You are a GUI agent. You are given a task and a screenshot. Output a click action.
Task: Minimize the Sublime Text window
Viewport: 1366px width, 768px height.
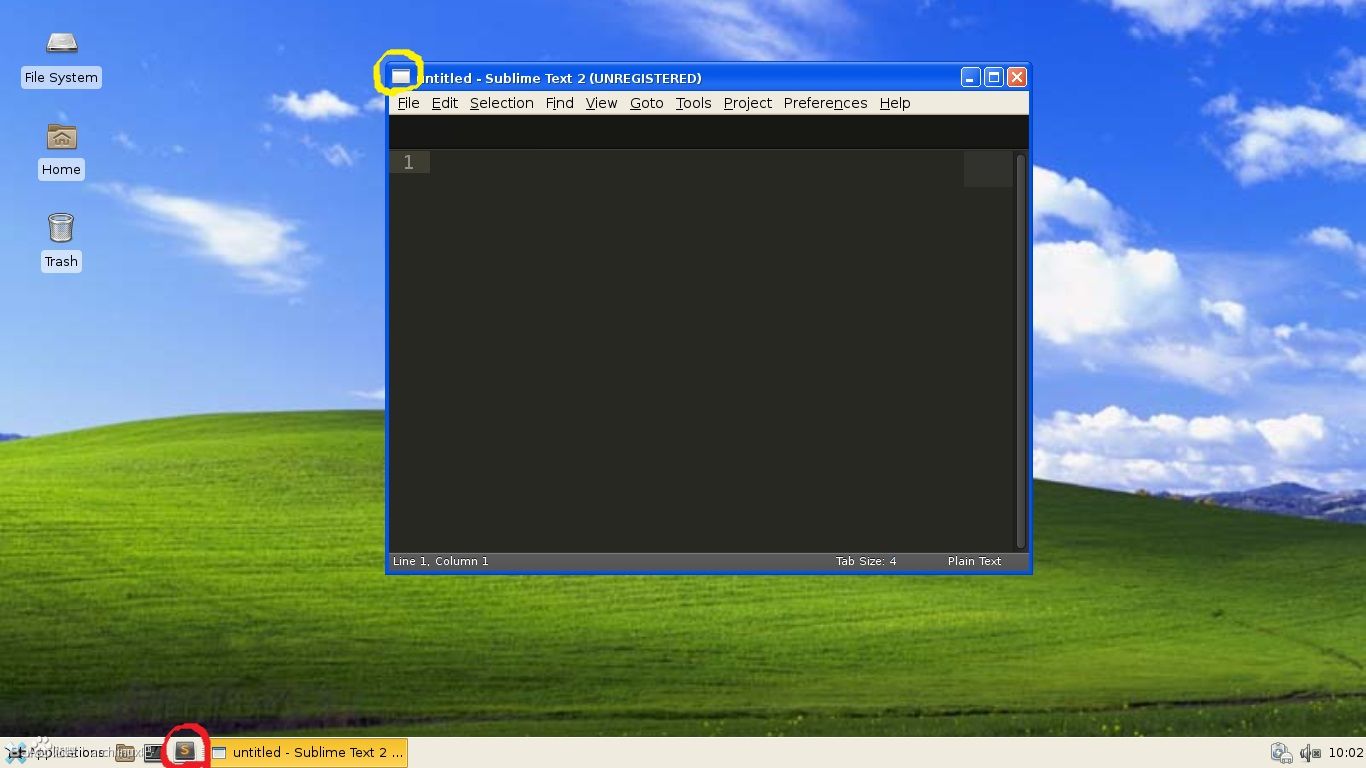click(x=970, y=77)
